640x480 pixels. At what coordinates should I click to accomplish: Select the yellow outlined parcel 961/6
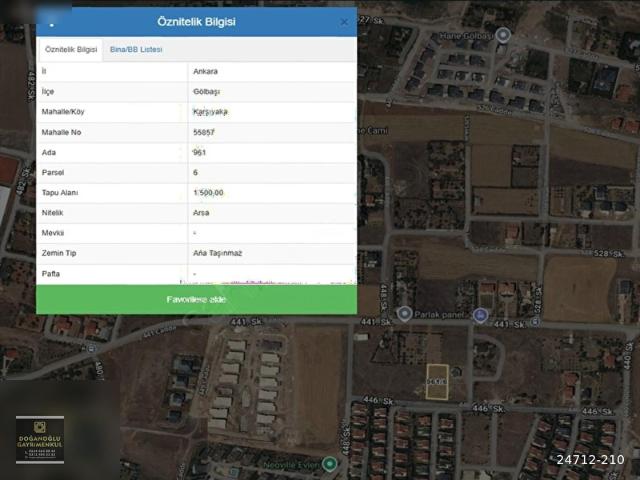437,382
